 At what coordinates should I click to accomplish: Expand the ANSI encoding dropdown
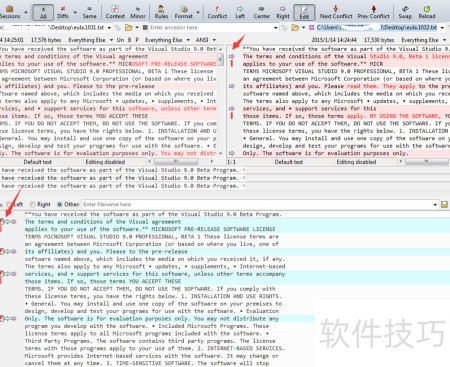pos(214,40)
